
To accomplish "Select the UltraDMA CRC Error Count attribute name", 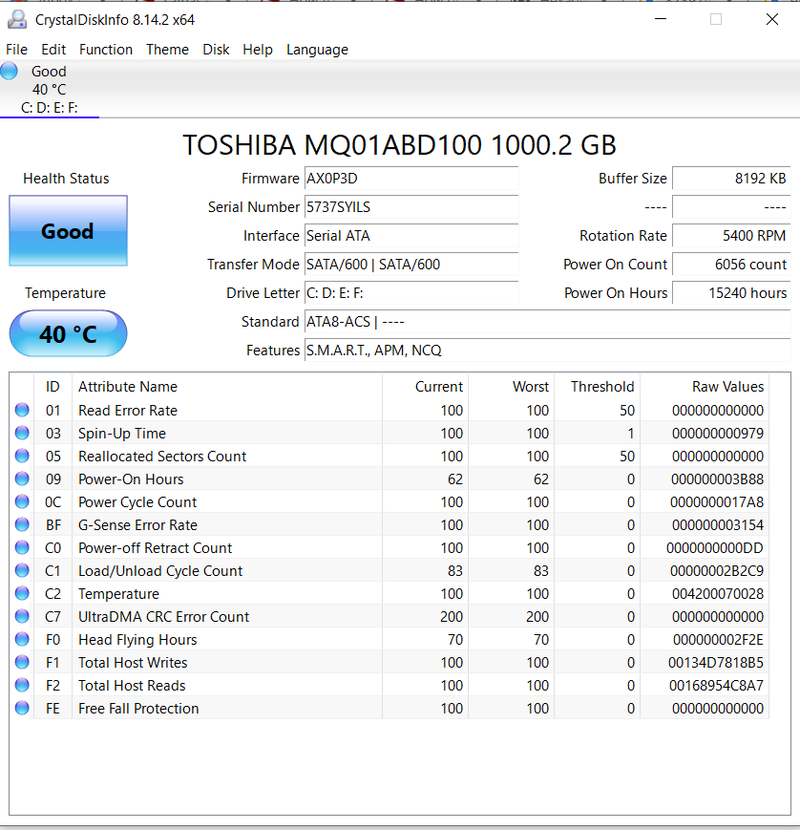I will (x=164, y=617).
